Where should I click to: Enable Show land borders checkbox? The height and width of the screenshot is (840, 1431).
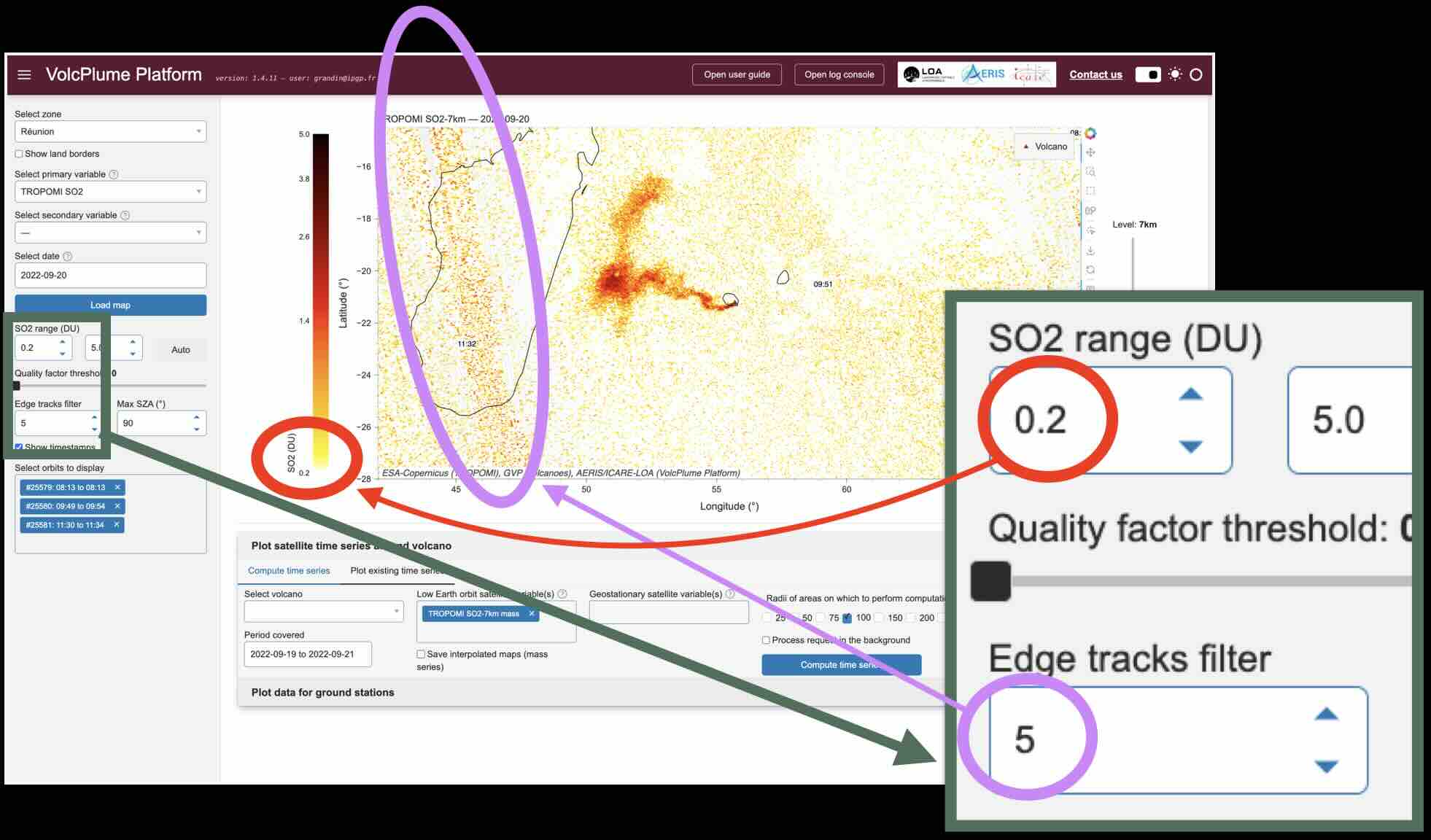point(19,154)
